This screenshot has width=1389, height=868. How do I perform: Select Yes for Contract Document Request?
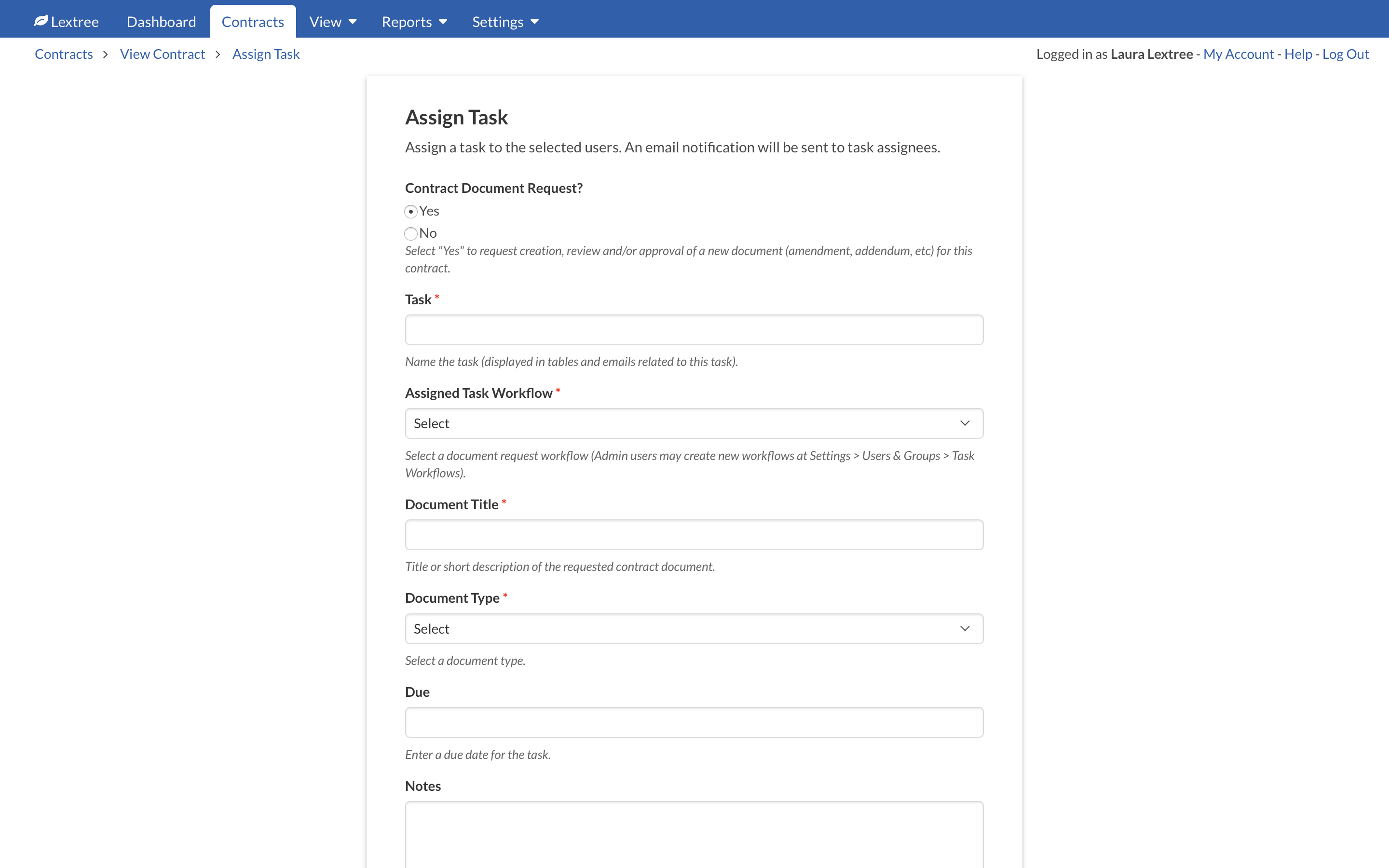[x=411, y=211]
